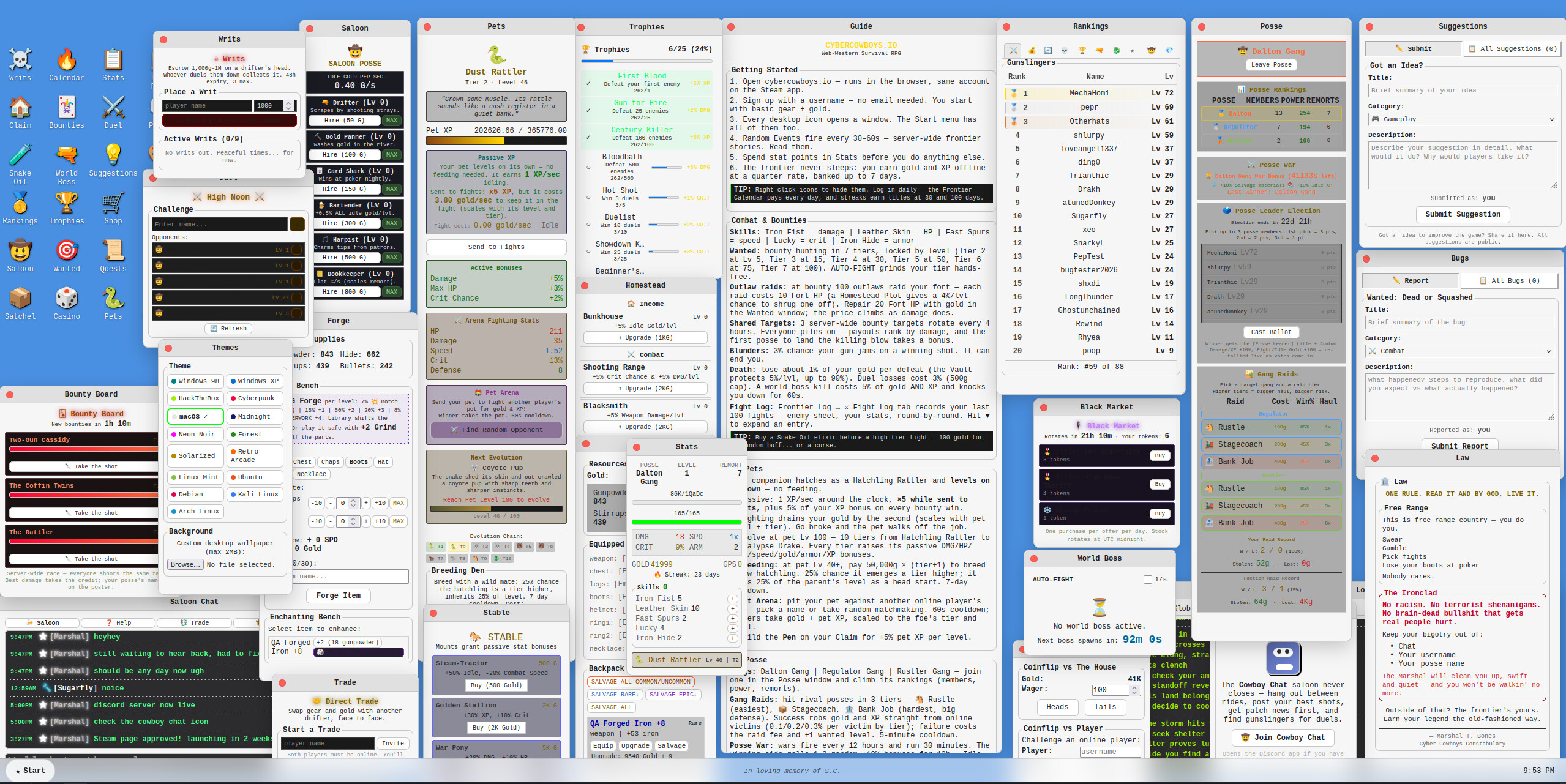The height and width of the screenshot is (784, 1566).
Task: Click the Cast Ballot button
Action: 1272,332
